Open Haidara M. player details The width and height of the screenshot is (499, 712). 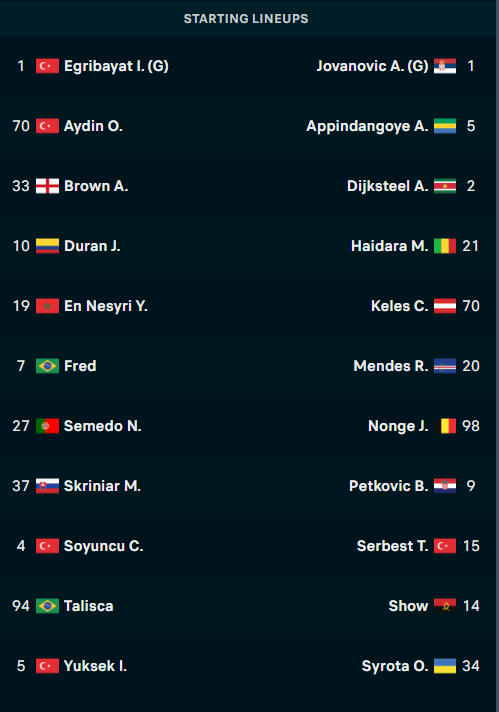pos(390,246)
